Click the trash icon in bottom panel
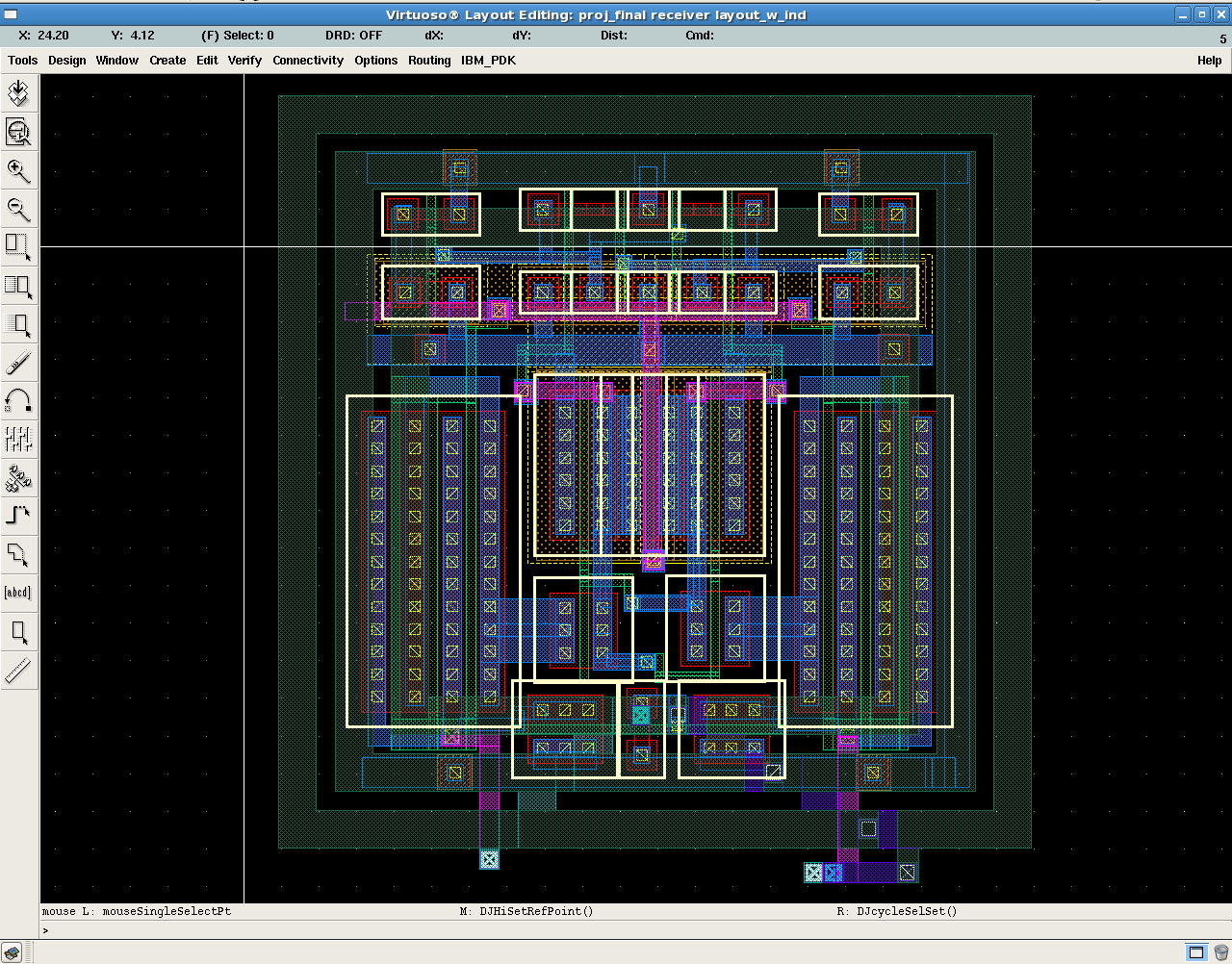Viewport: 1232px width, 964px height. pyautogui.click(x=1220, y=952)
